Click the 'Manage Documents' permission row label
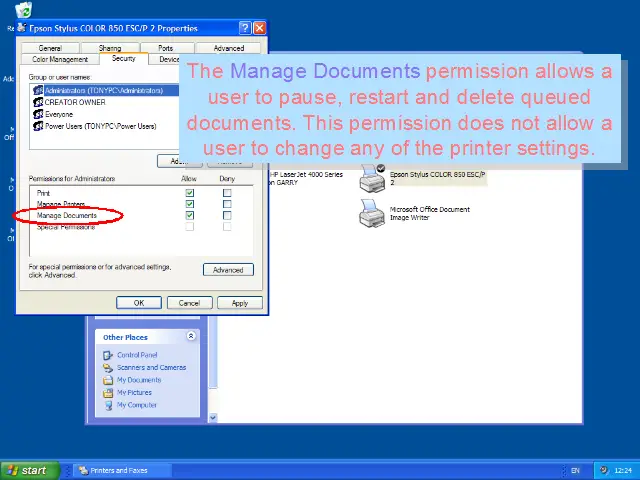The image size is (640, 480). [67, 215]
